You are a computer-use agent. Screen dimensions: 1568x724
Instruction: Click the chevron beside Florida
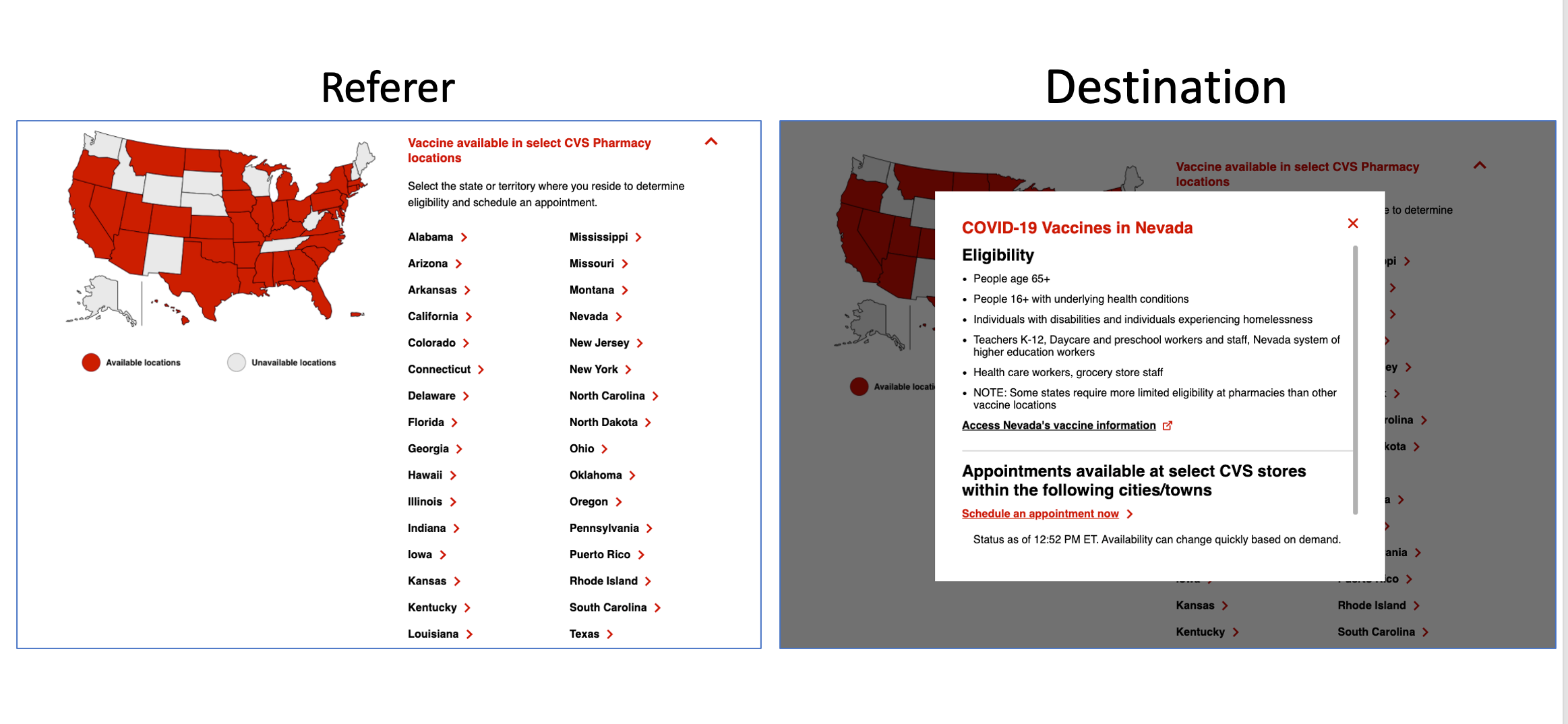(454, 422)
